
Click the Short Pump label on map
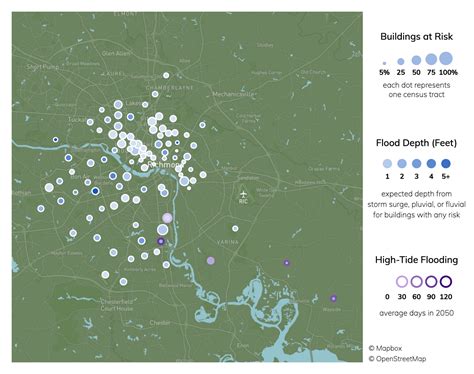click(43, 67)
